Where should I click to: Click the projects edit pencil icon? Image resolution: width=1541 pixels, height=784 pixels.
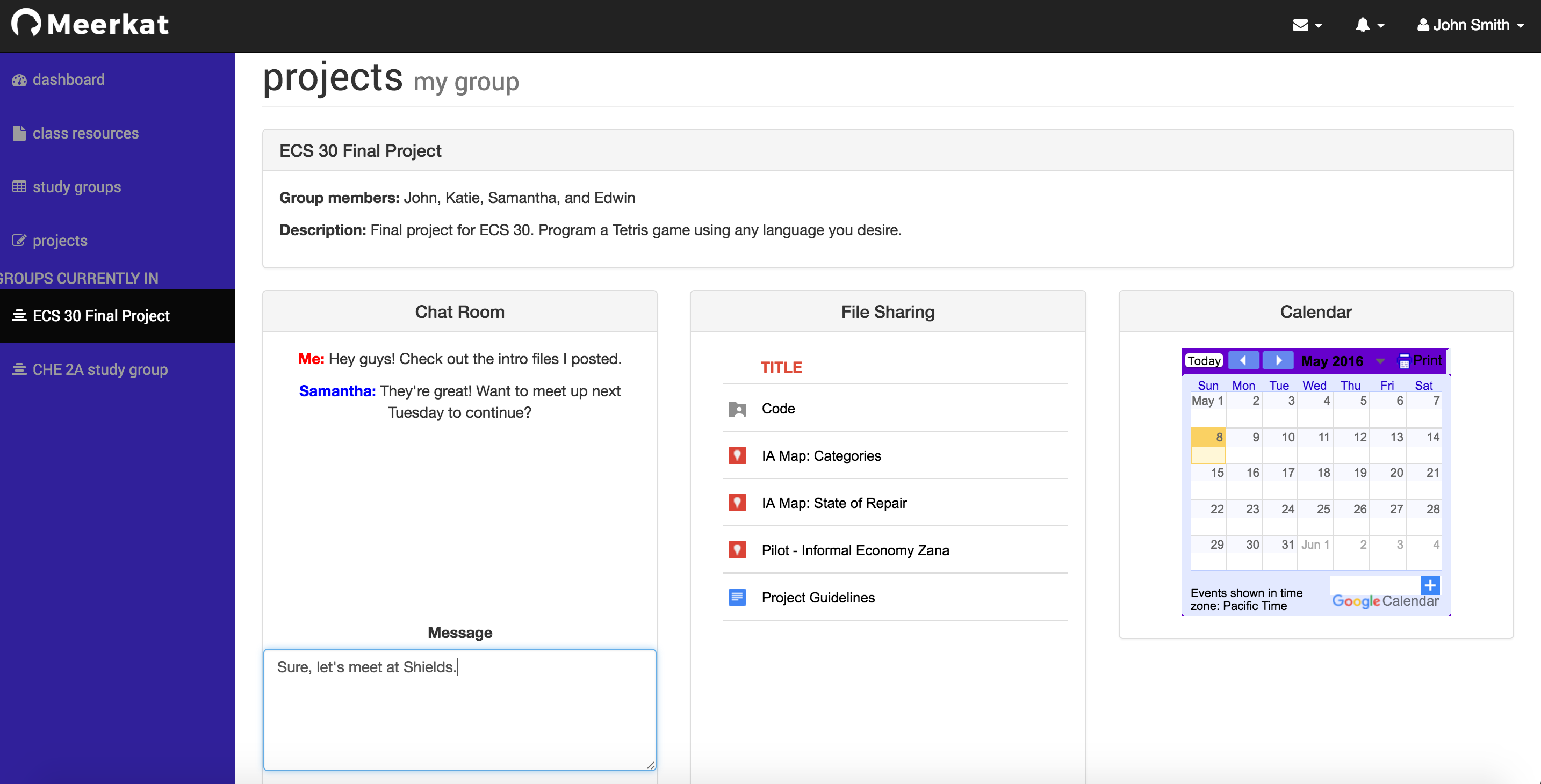coord(19,241)
